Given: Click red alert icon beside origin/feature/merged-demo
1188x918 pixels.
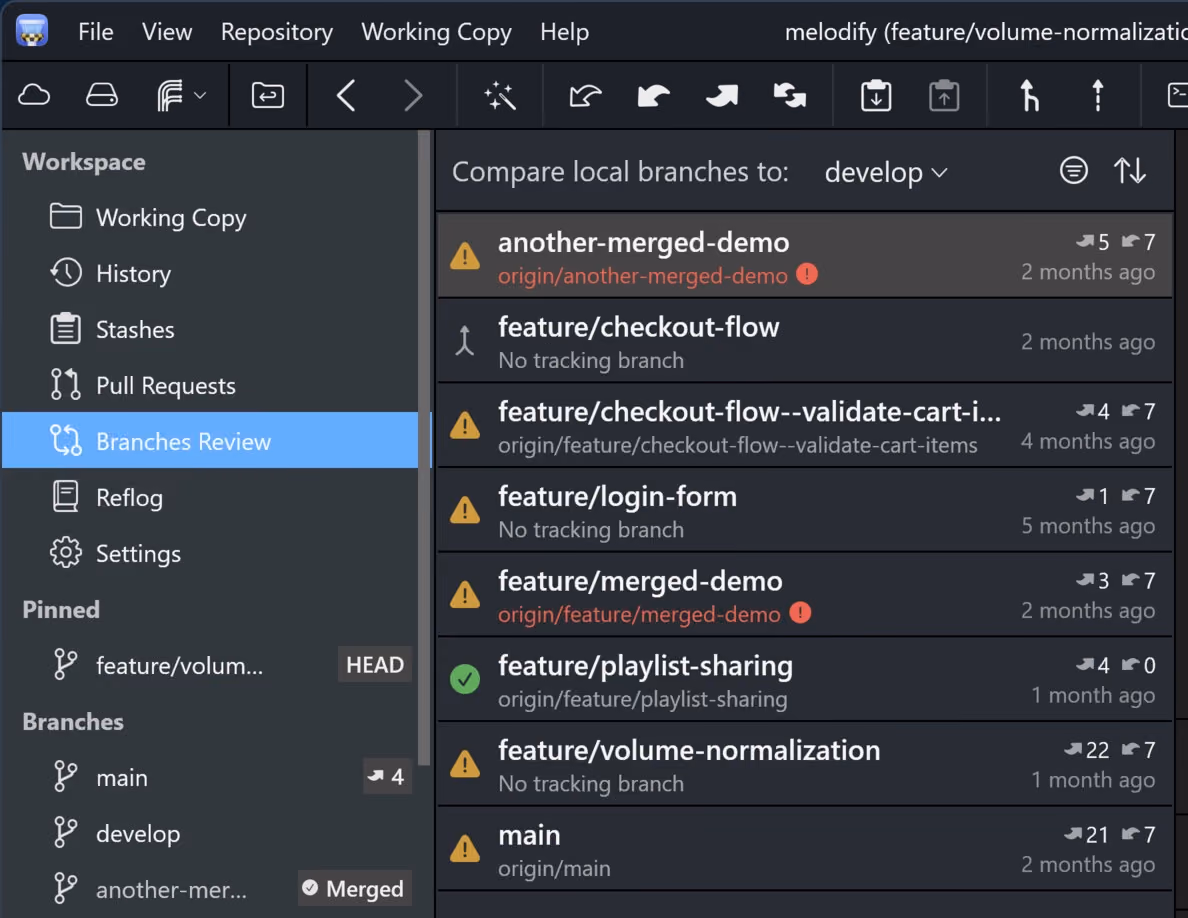Looking at the screenshot, I should pyautogui.click(x=800, y=613).
